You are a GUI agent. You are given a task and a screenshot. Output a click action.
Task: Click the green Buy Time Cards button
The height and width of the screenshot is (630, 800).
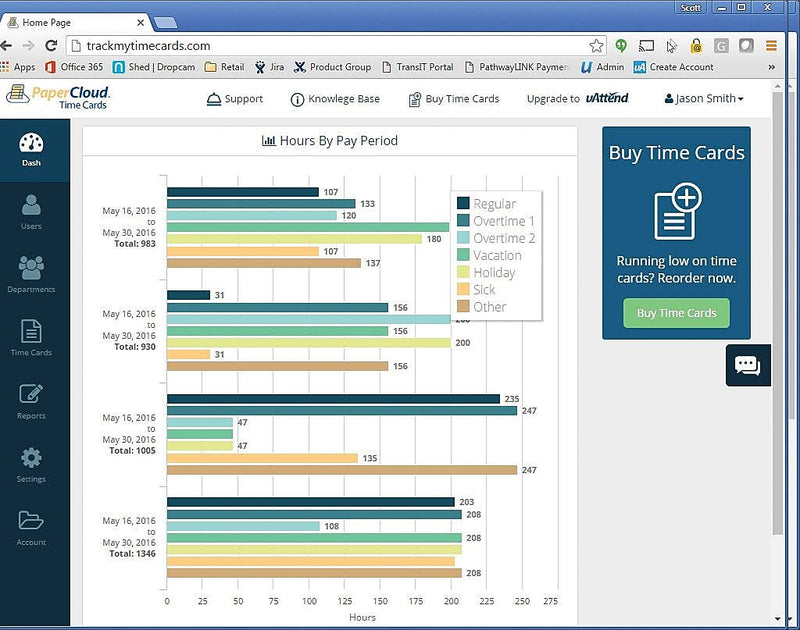(x=676, y=313)
